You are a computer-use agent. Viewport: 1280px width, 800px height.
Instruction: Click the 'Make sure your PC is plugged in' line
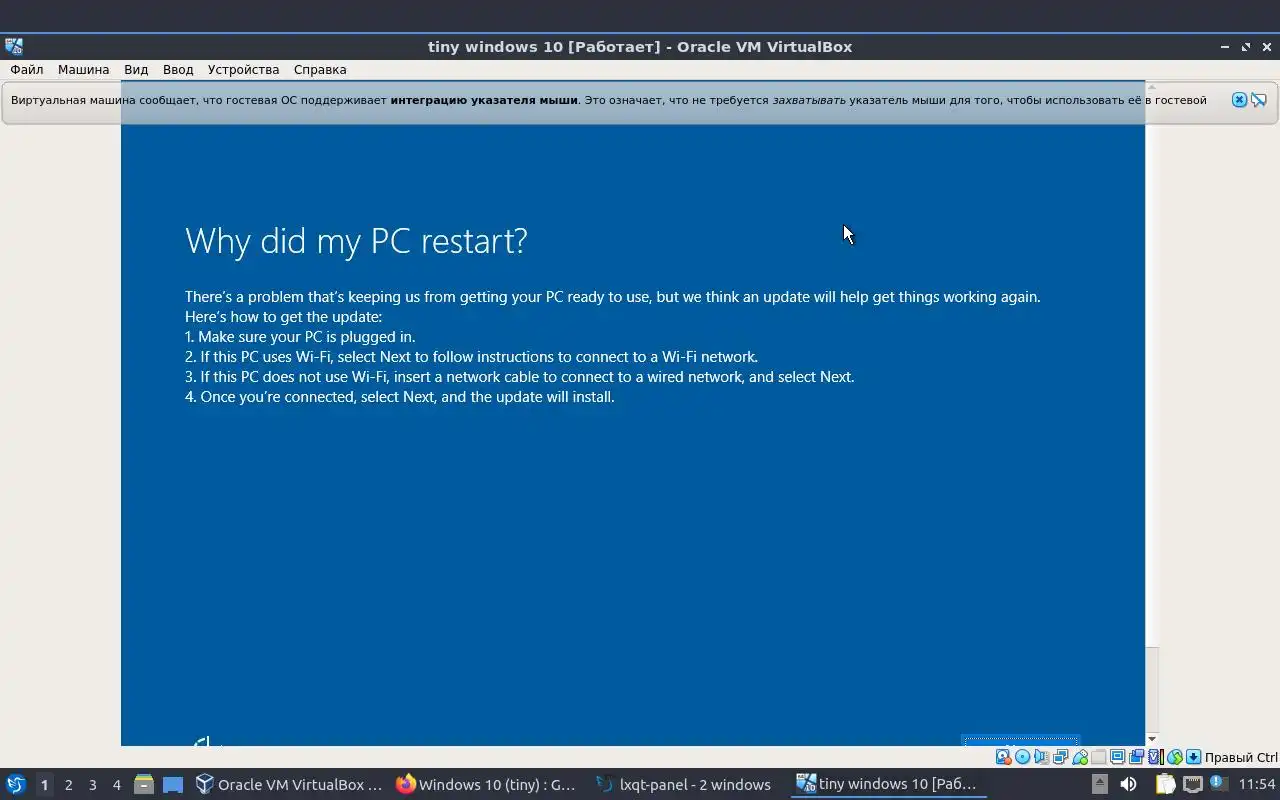coord(300,337)
